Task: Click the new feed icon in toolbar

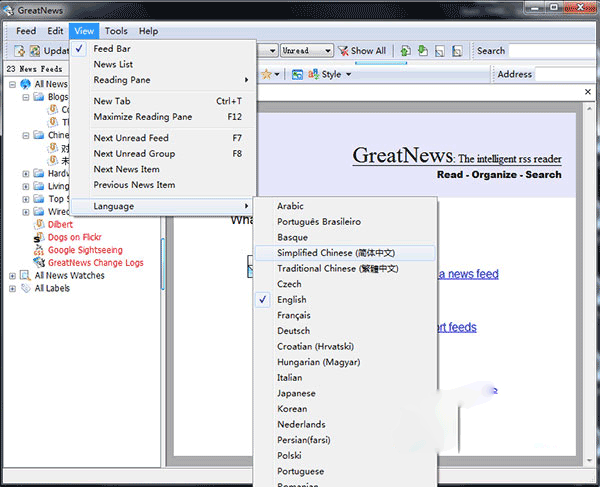Action: pyautogui.click(x=20, y=50)
